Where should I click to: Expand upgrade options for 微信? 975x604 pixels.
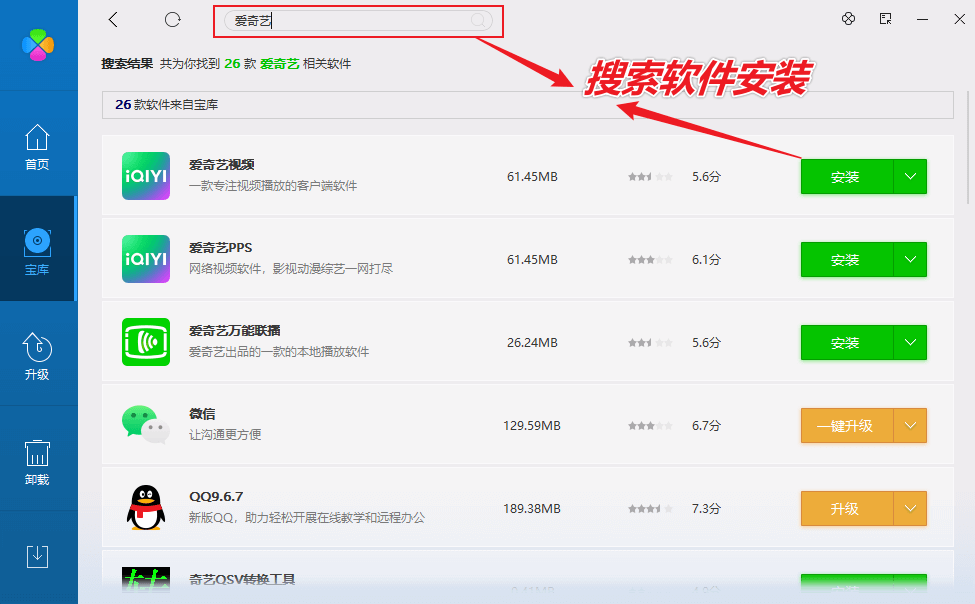tap(910, 425)
